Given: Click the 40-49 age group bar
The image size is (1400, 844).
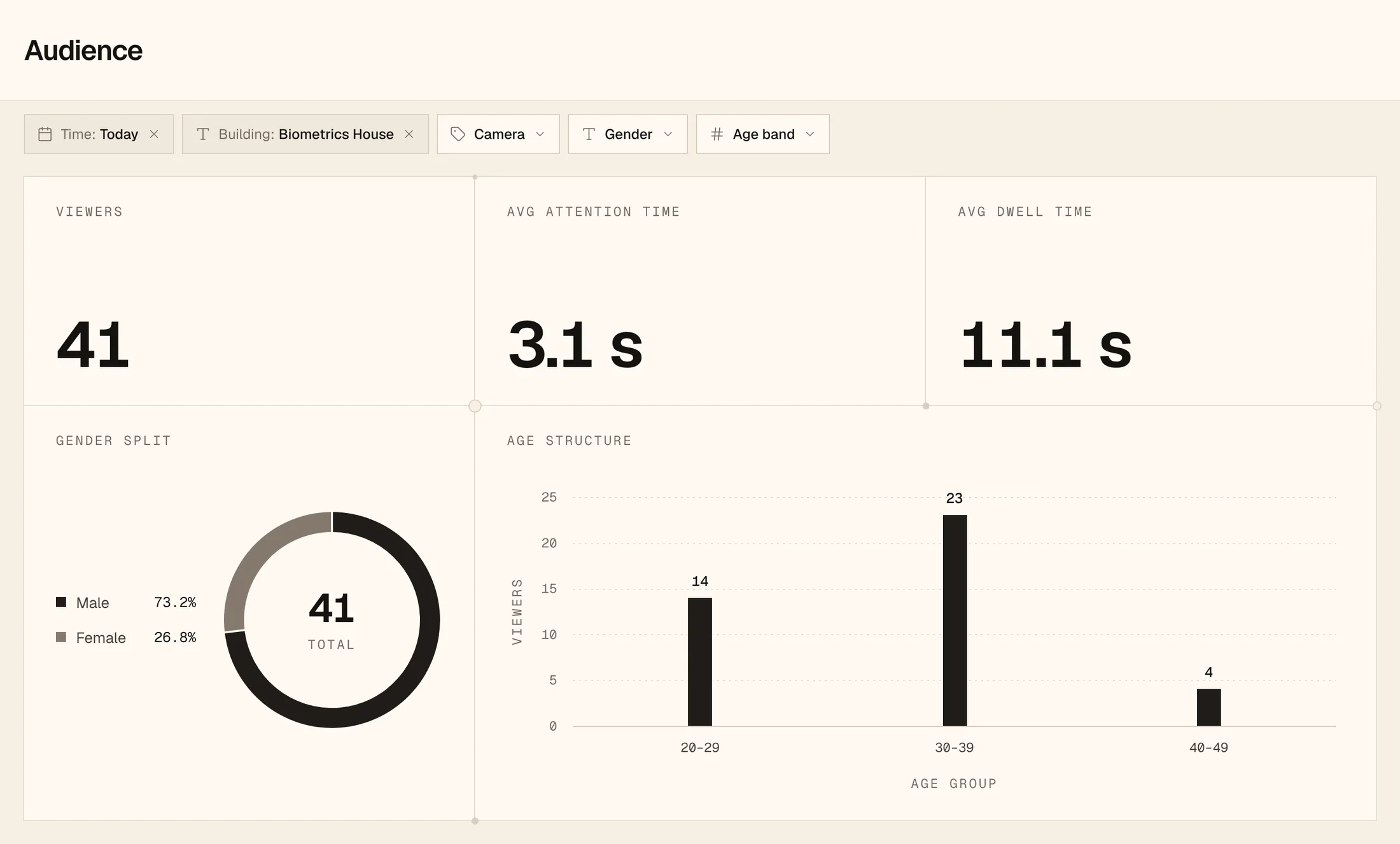Looking at the screenshot, I should click(1209, 707).
